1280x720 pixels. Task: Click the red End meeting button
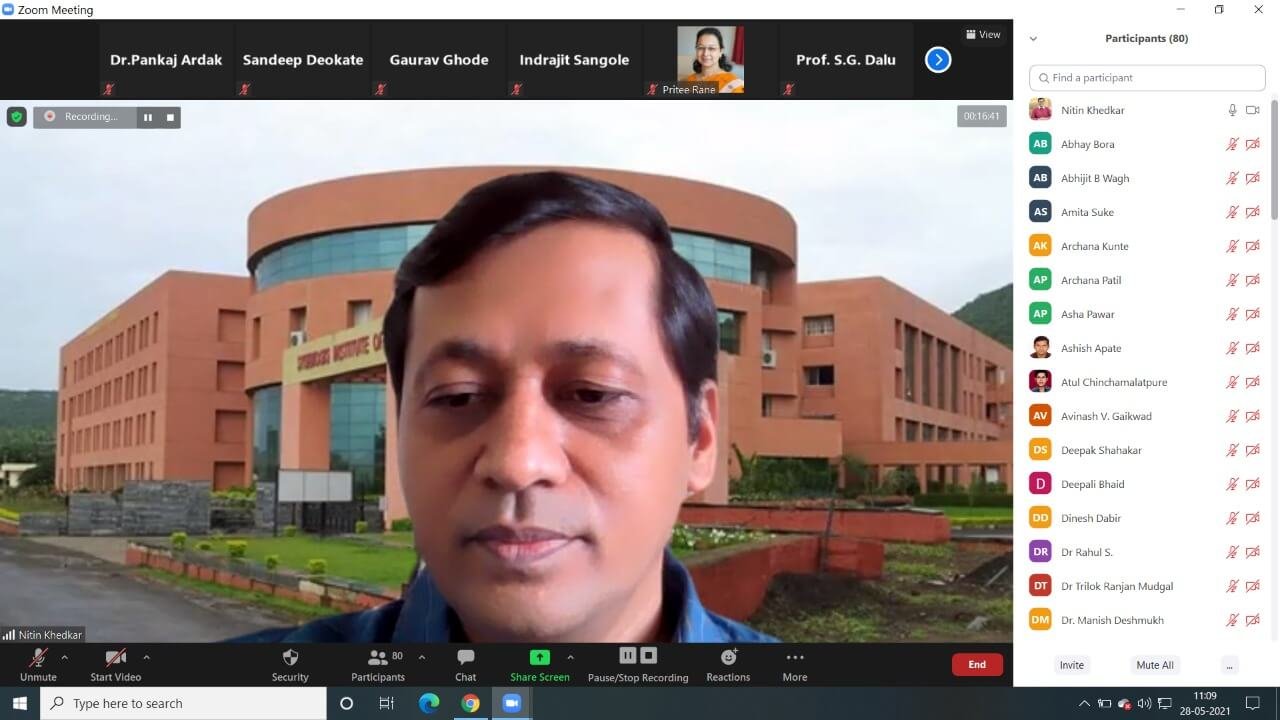click(977, 665)
